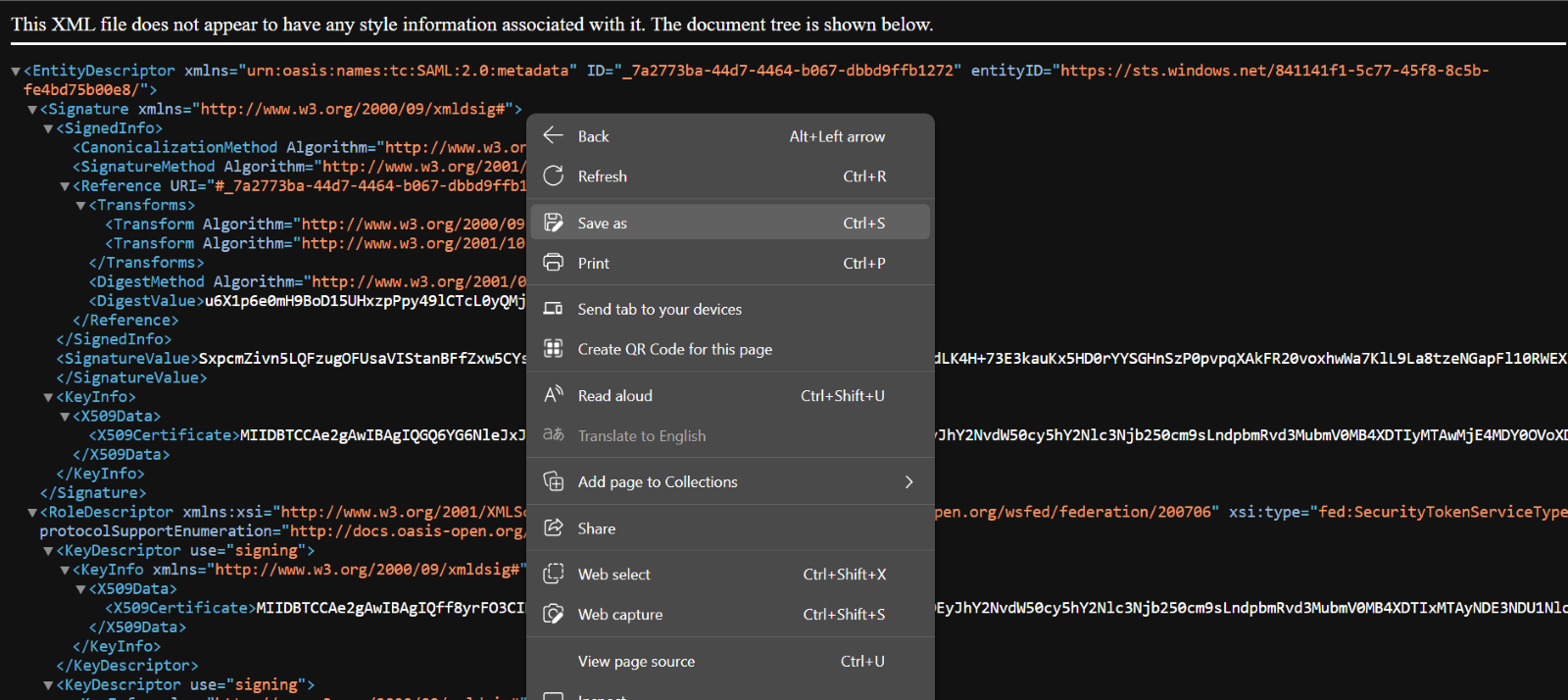Collapse the KeyDescriptor node directly below RoleDescriptor

coord(48,551)
